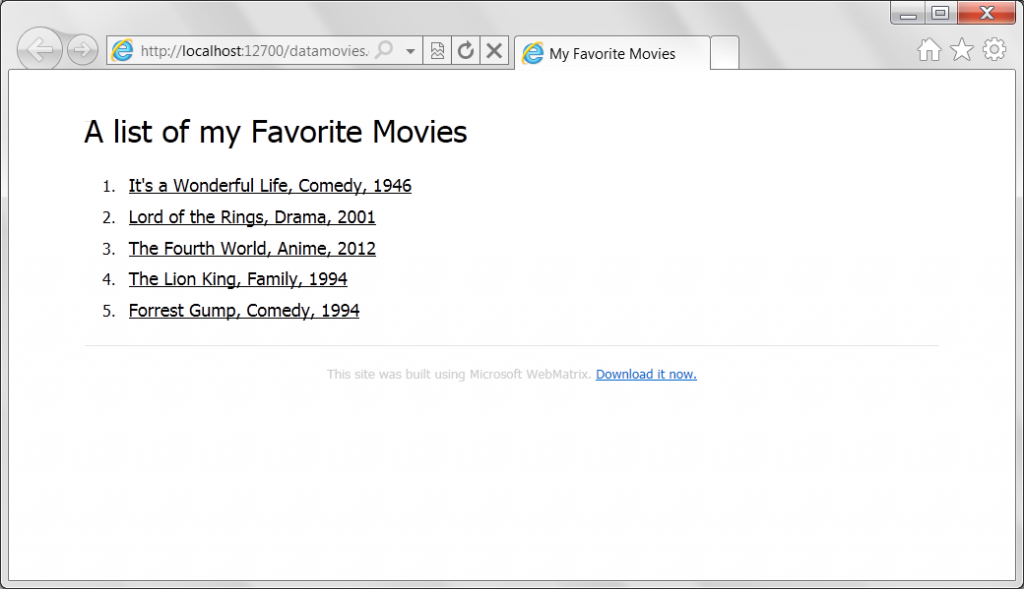Click the browser Forward arrow button

coord(82,50)
